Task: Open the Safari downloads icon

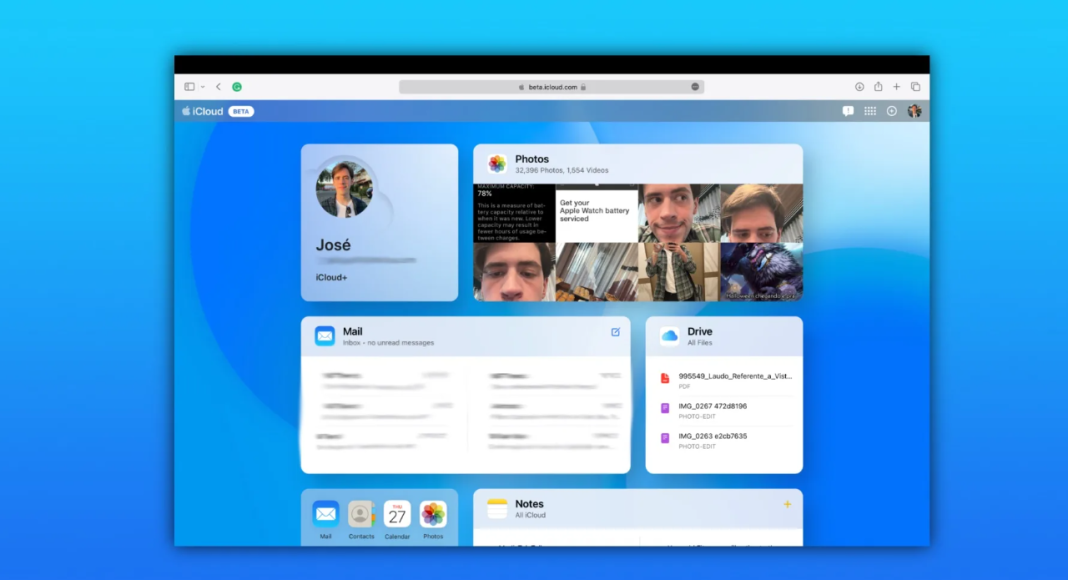Action: click(860, 86)
